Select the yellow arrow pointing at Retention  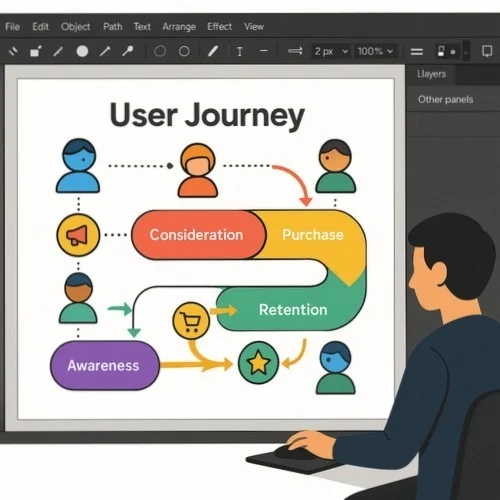224,311
